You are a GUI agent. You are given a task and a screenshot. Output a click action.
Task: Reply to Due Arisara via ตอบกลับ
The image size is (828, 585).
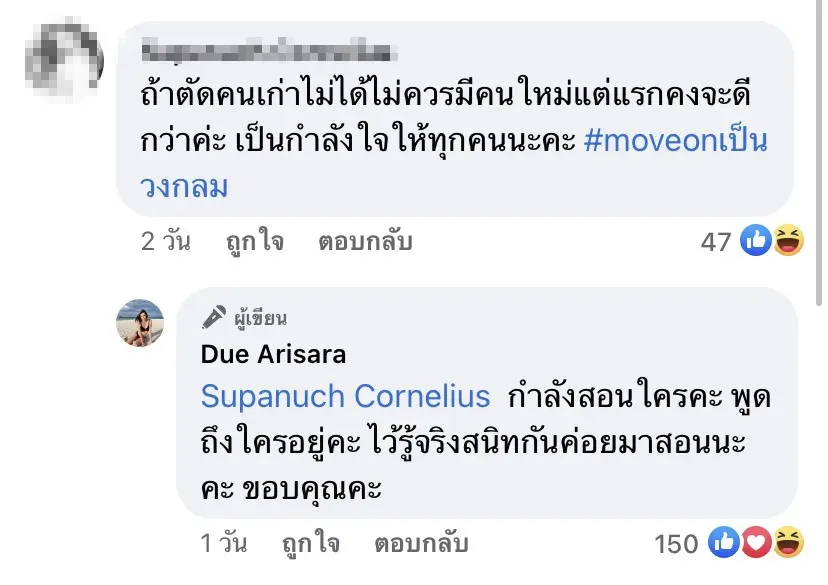[422, 544]
